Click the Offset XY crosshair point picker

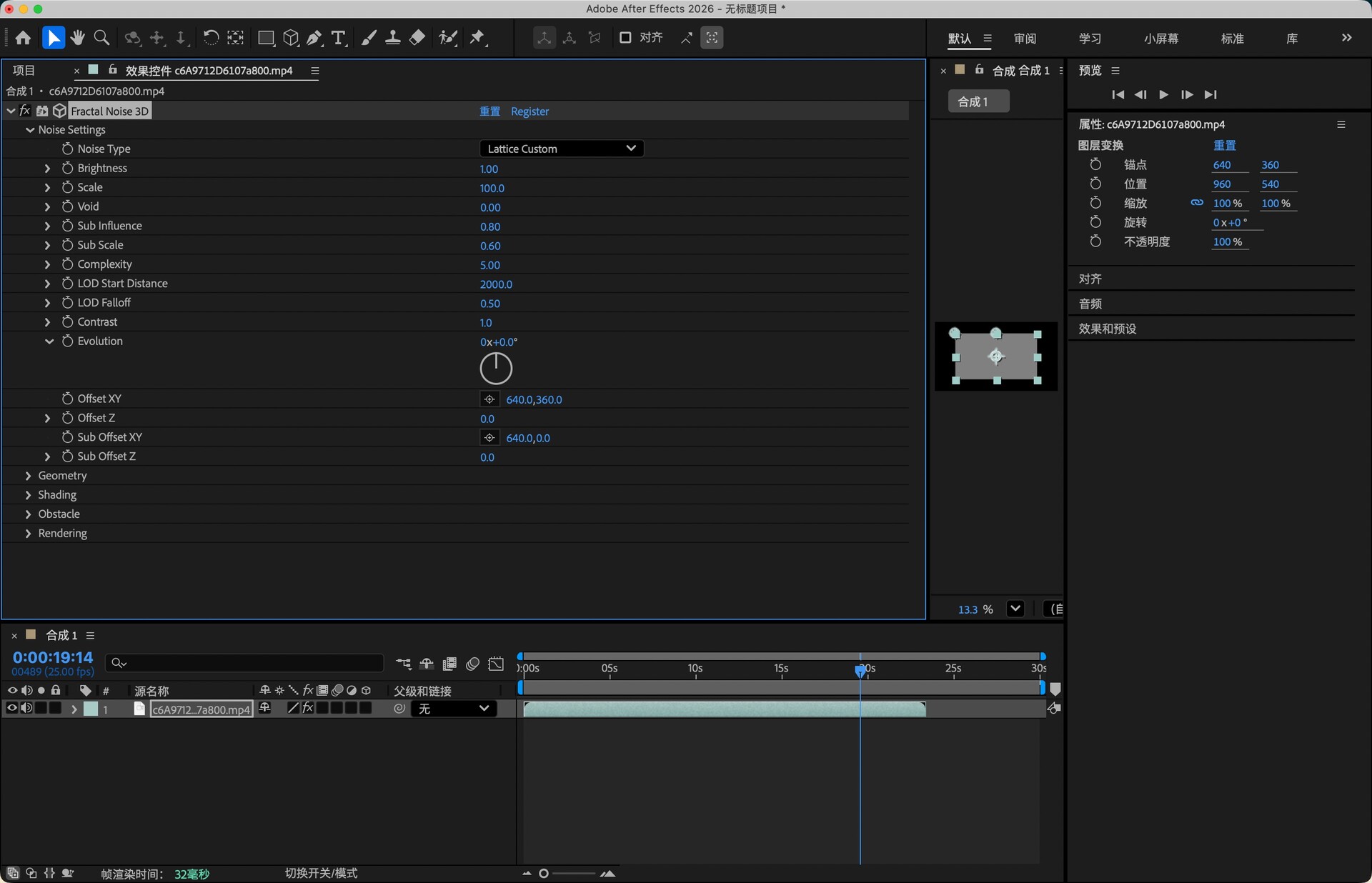(x=489, y=399)
